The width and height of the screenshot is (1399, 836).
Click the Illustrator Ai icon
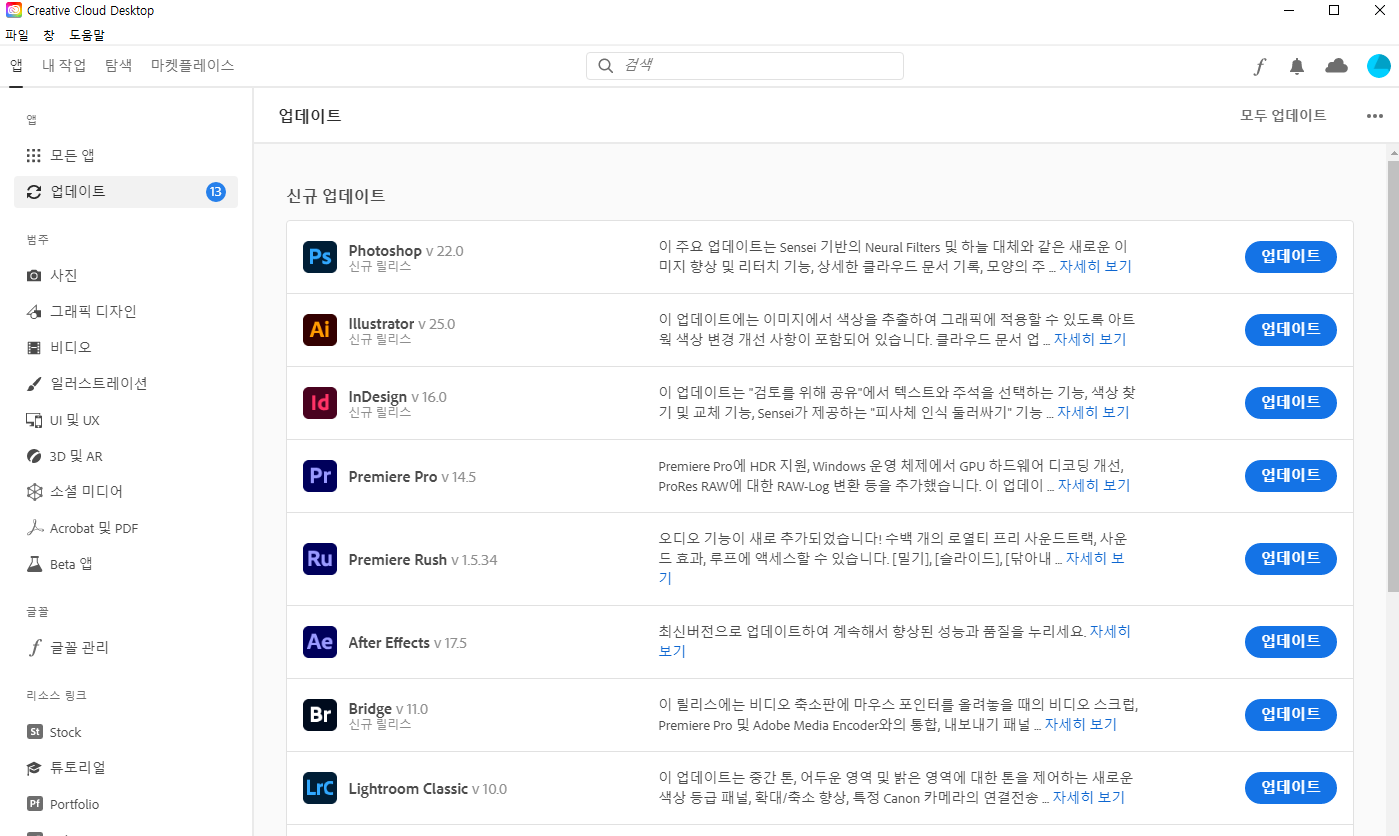320,330
